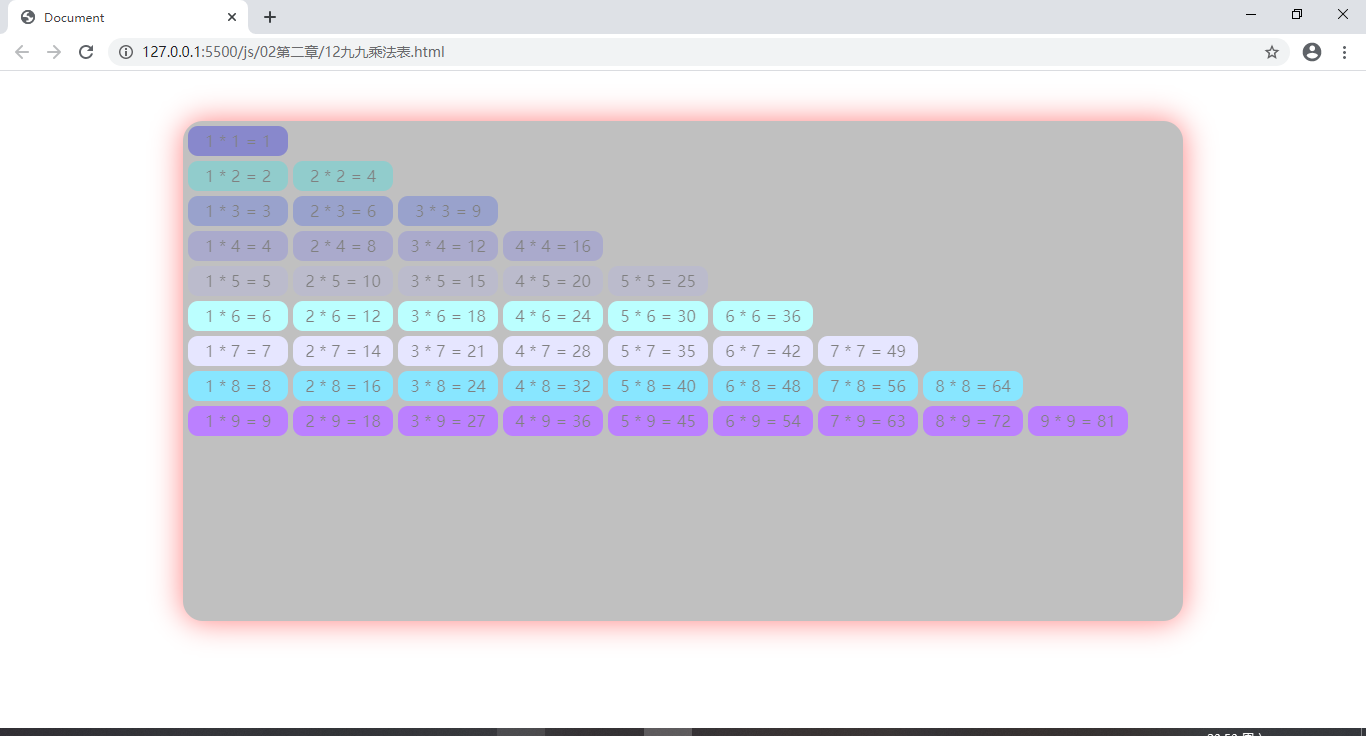Click the cell "5 * 8 = 40"
The image size is (1366, 736).
658,386
